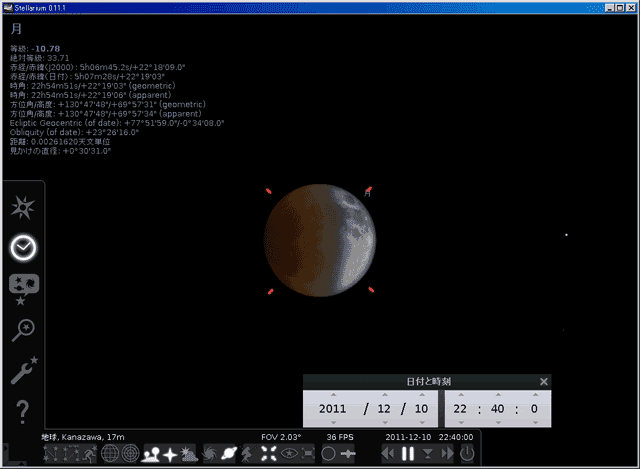This screenshot has height=469, width=640.
Task: Pause time with the play/pause button
Action: pyautogui.click(x=408, y=454)
